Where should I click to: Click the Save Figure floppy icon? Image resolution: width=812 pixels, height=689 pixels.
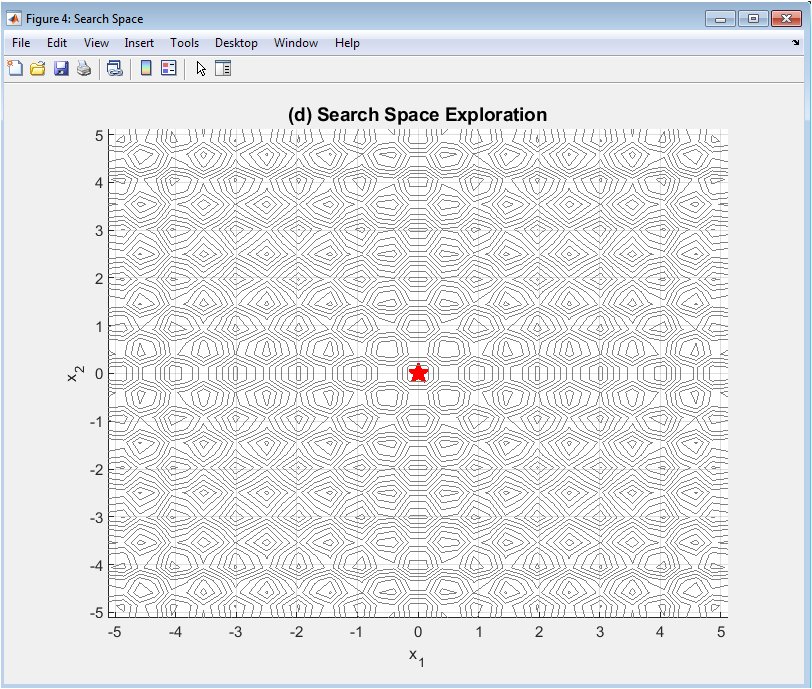tap(61, 68)
